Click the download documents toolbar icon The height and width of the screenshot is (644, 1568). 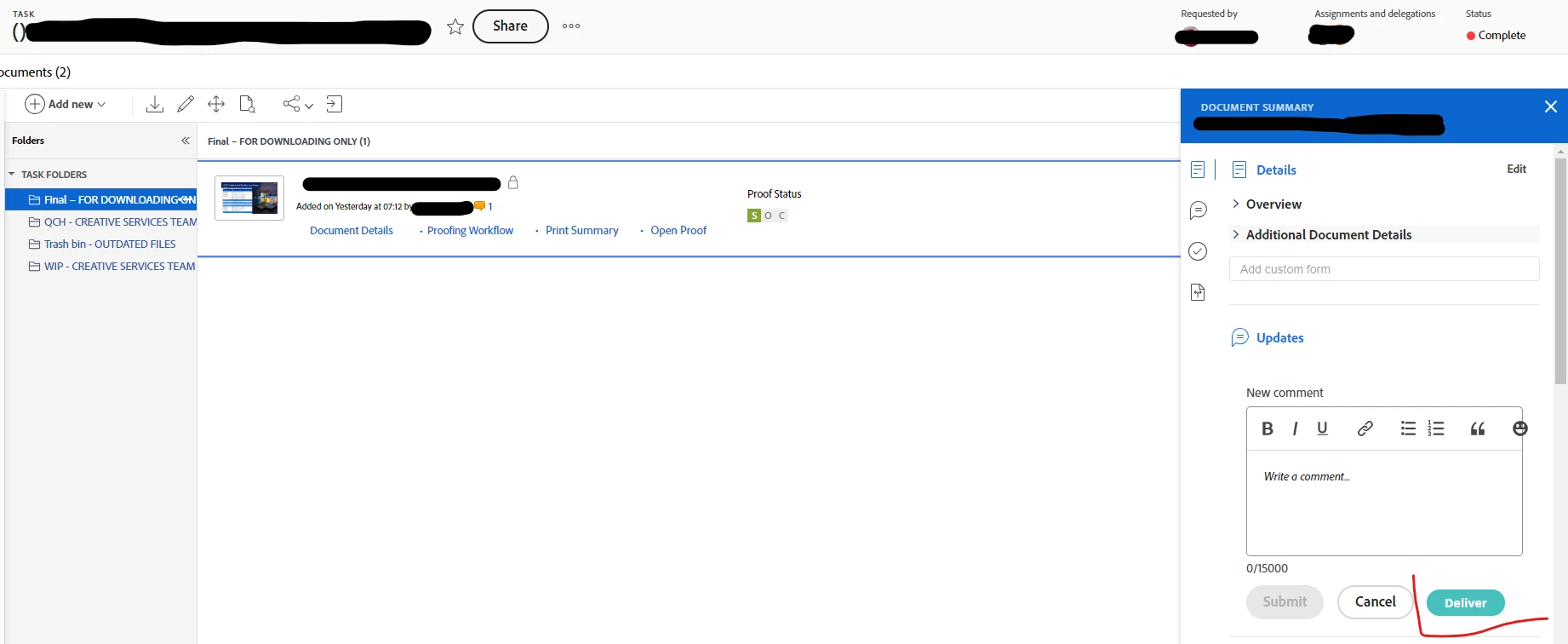click(x=155, y=104)
